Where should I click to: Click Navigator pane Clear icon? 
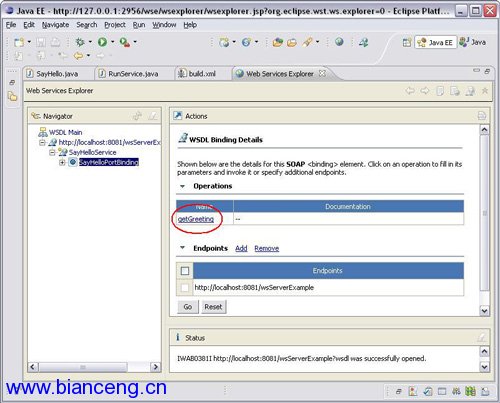pyautogui.click(x=152, y=116)
